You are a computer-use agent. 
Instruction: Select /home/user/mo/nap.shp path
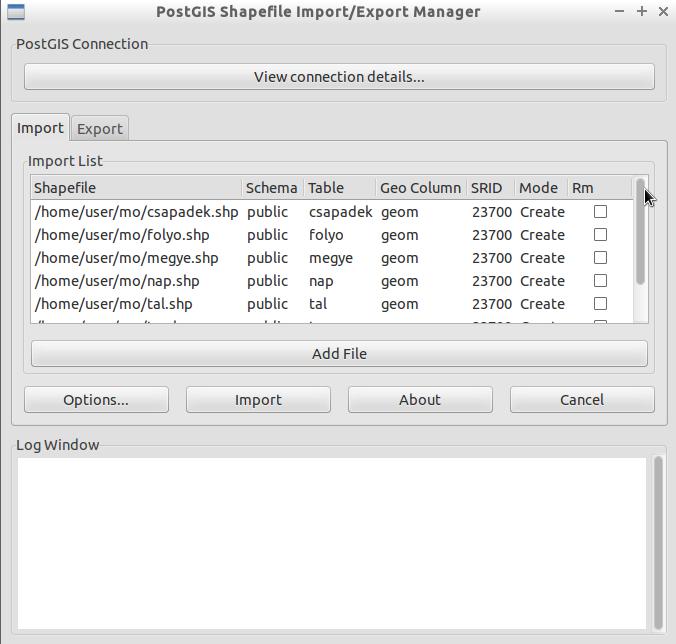117,281
